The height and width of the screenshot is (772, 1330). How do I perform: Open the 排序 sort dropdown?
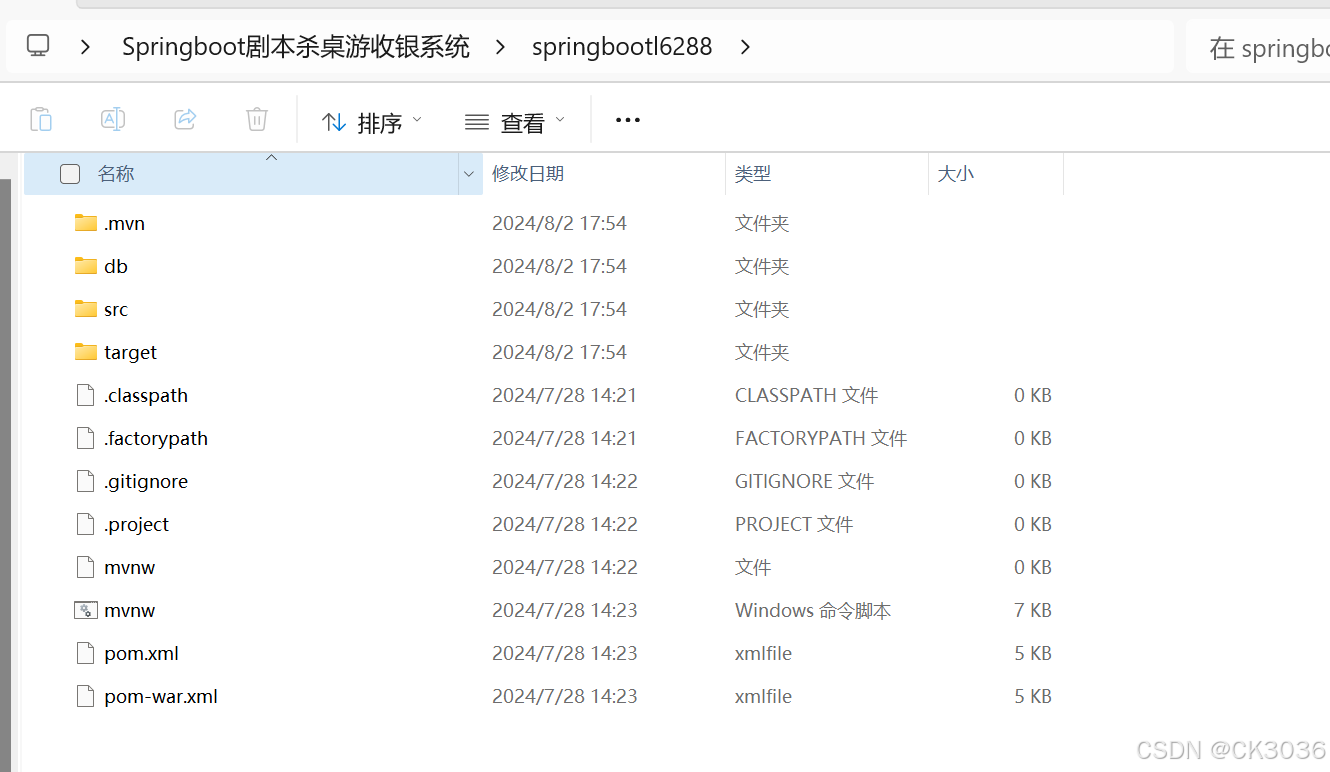371,120
